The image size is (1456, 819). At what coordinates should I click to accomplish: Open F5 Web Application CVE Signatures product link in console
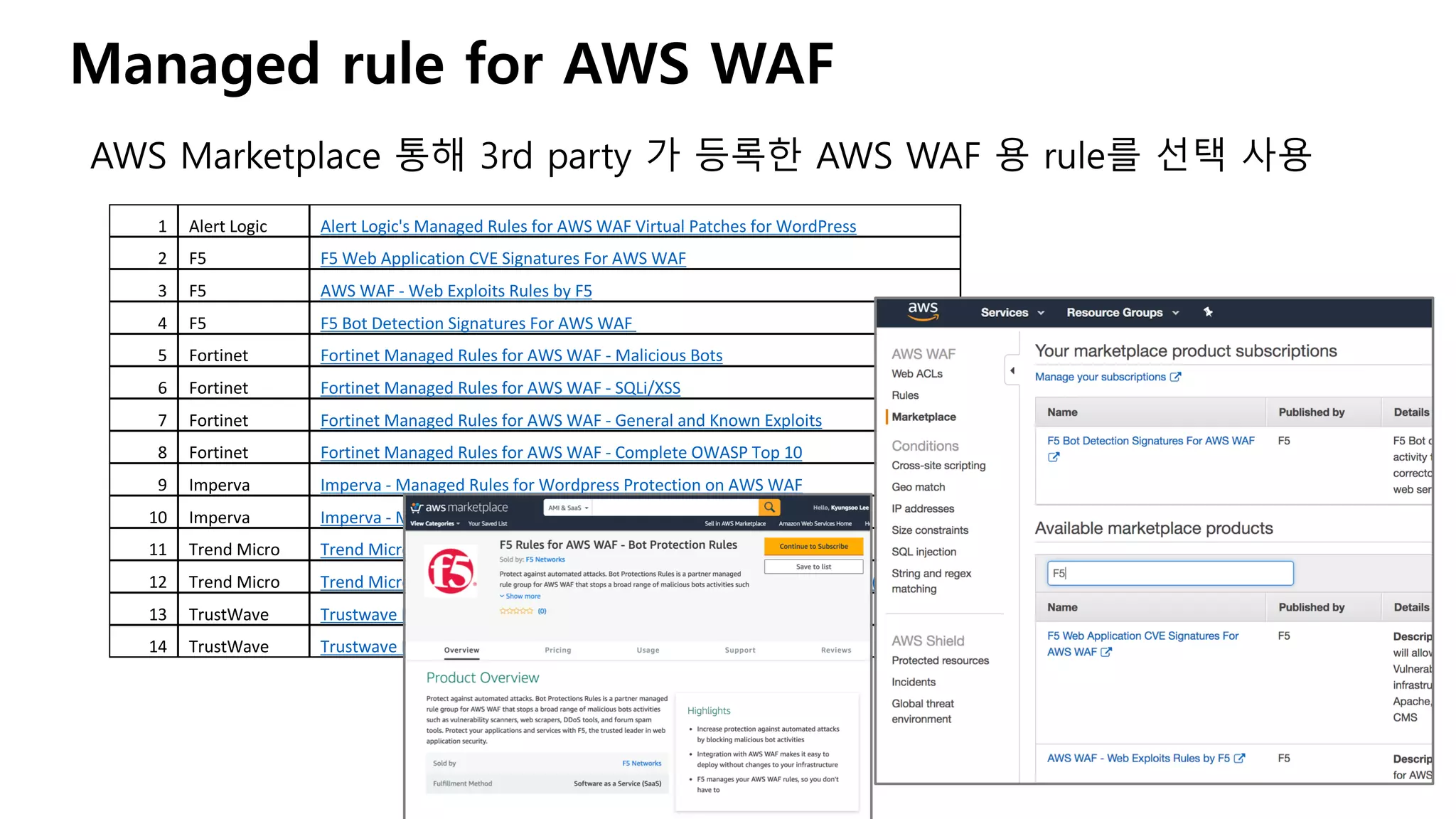pyautogui.click(x=1142, y=644)
